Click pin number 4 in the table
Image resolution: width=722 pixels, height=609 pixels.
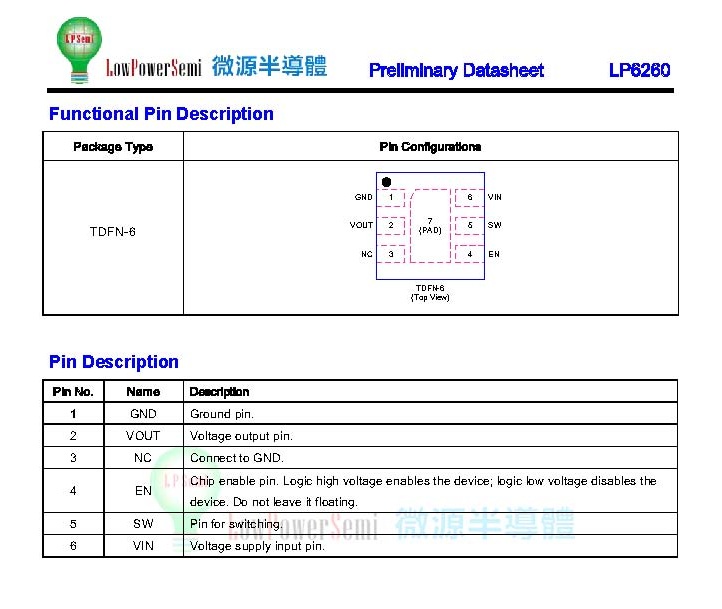pyautogui.click(x=73, y=491)
